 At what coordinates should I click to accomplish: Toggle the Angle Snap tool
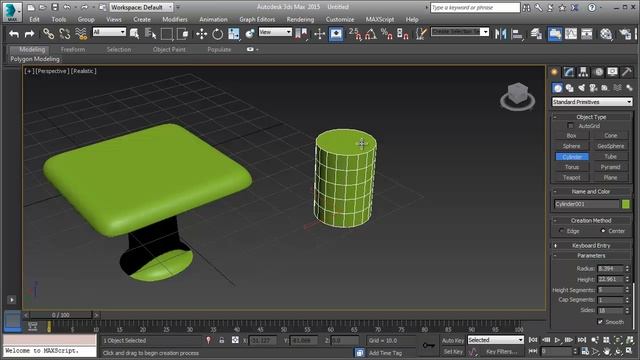pyautogui.click(x=371, y=34)
